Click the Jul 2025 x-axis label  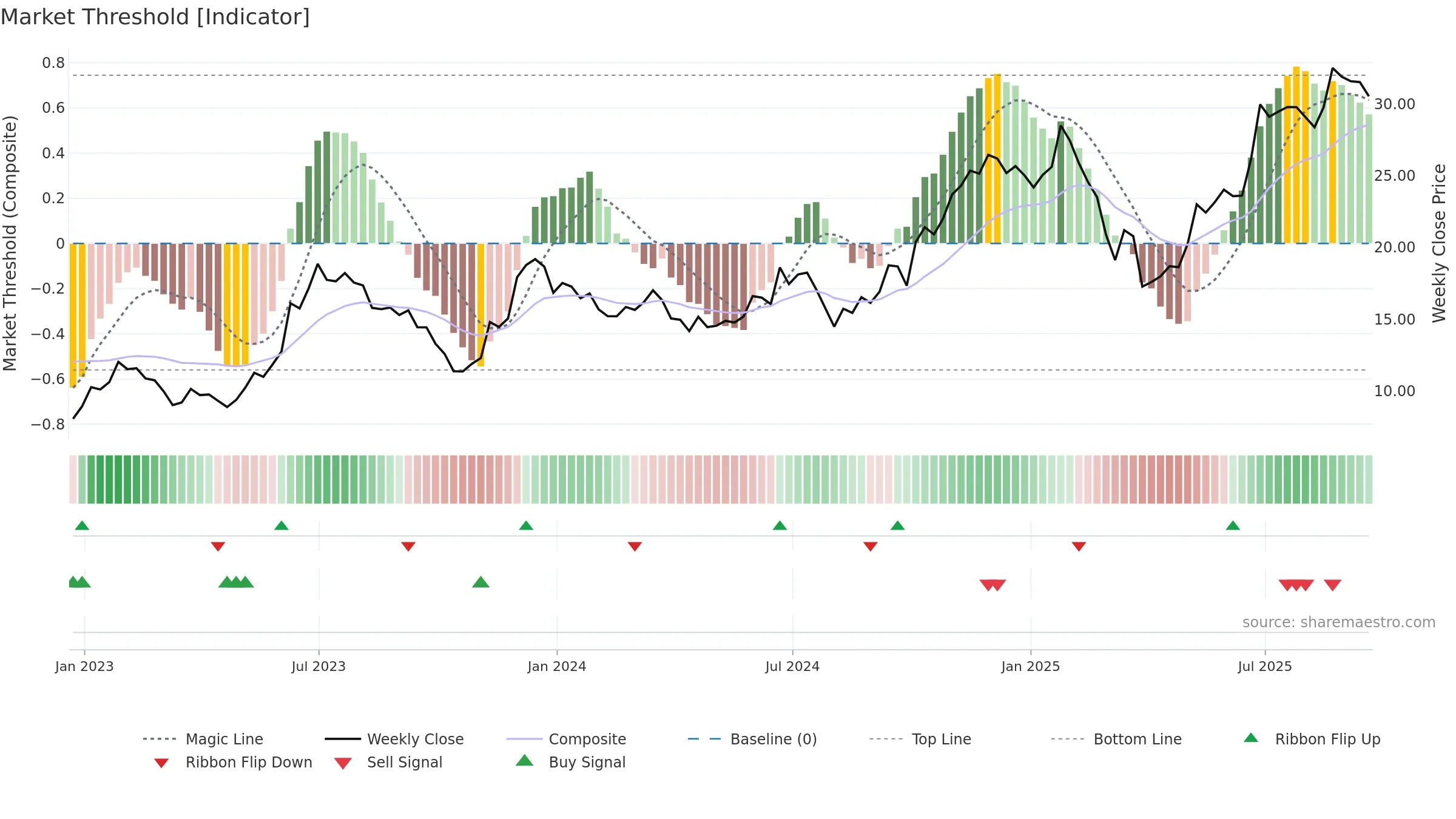point(1265,667)
